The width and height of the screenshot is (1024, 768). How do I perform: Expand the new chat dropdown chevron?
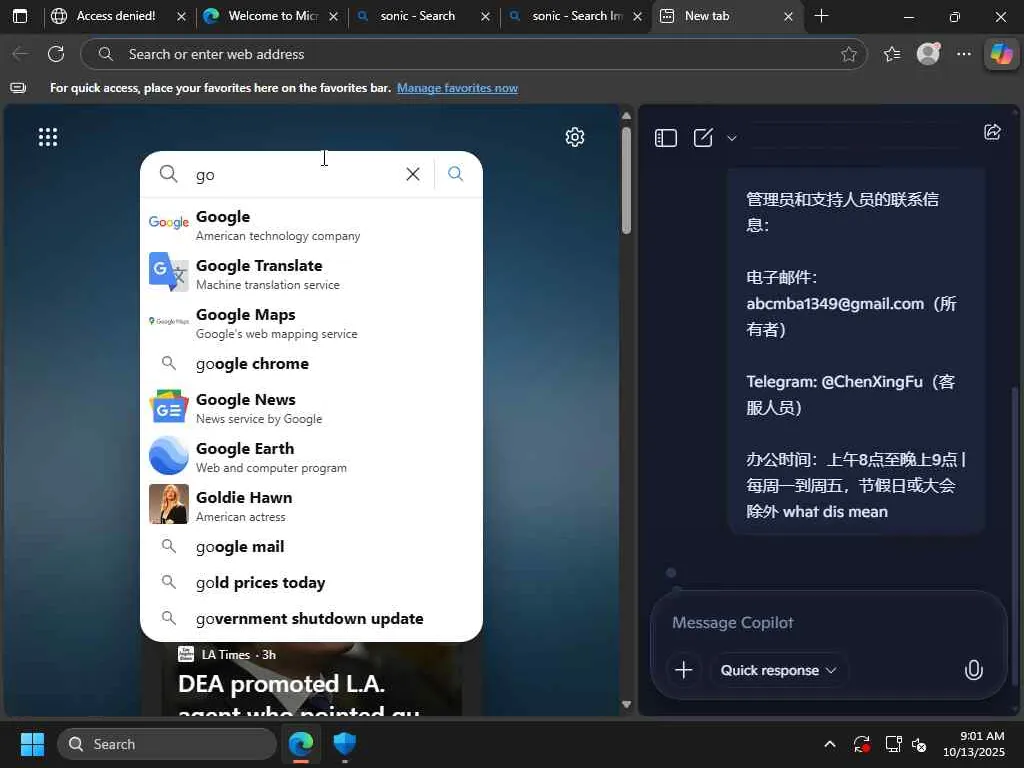coord(732,138)
